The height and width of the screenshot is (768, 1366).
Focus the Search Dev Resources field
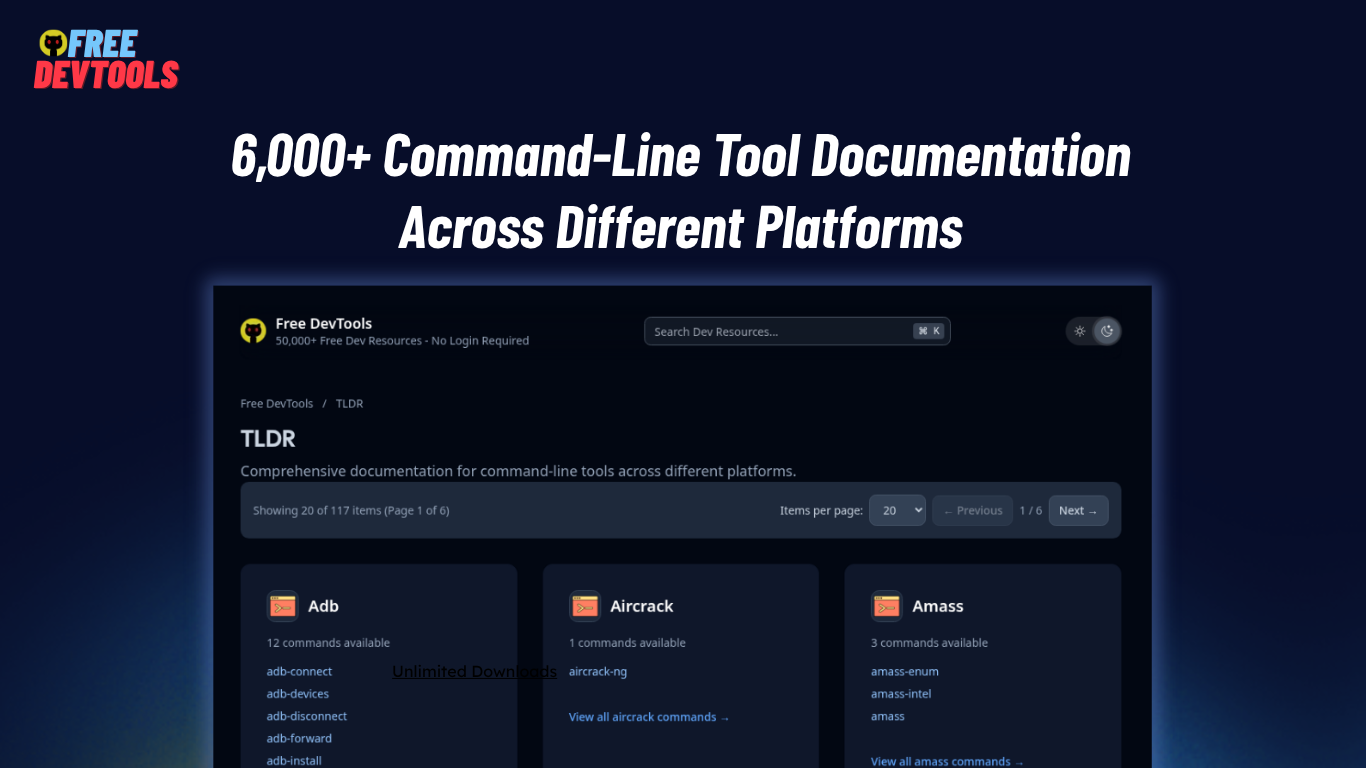pos(797,331)
